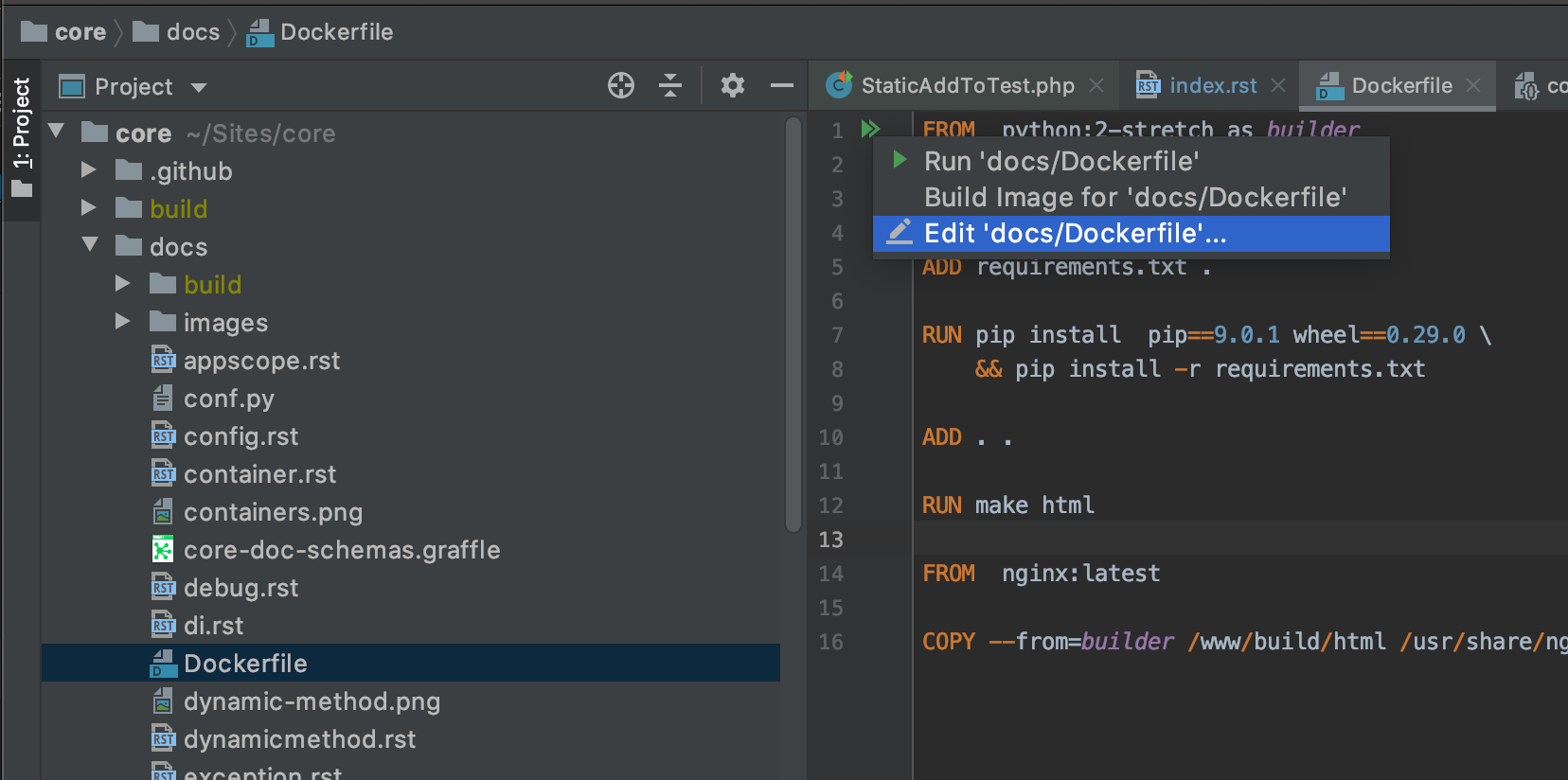Choose Run 'docs/Dockerfile' from popup

[x=1131, y=161]
